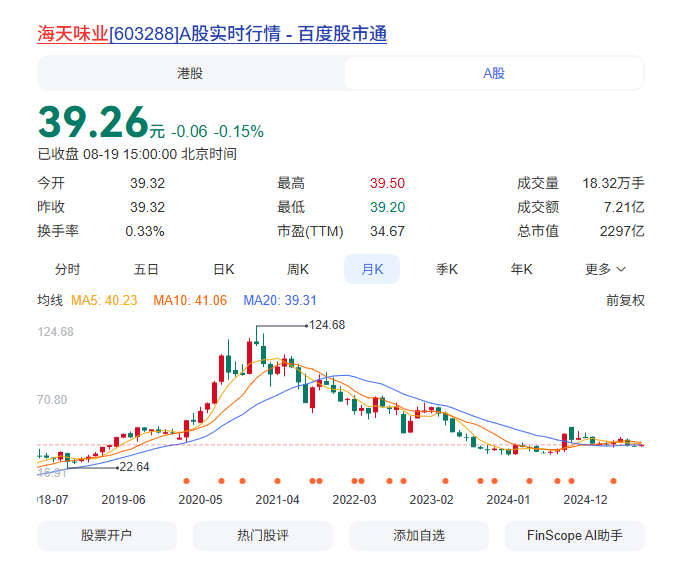Viewport: 696px width, 571px height.
Task: Select the 月K chart tab
Action: pos(372,269)
